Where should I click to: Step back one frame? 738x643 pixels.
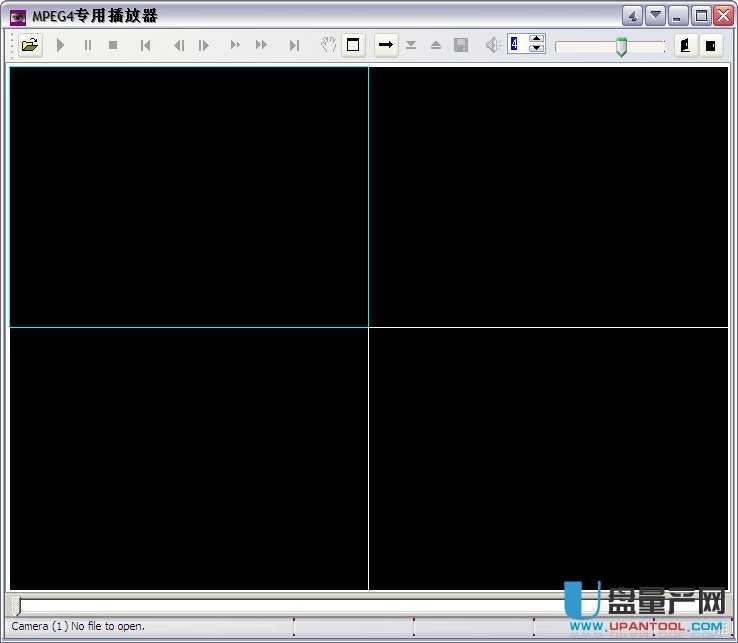click(x=179, y=45)
